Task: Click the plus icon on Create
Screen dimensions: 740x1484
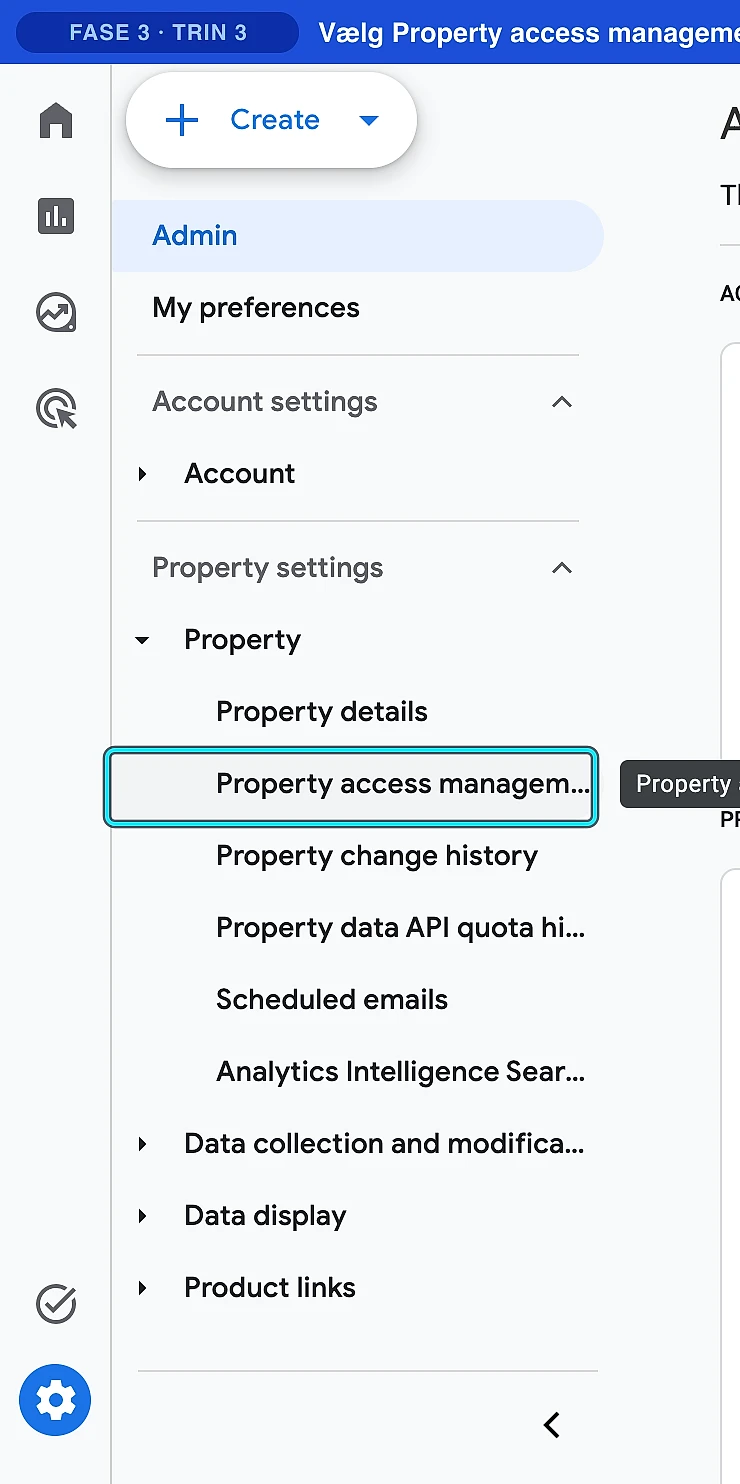Action: pos(182,120)
